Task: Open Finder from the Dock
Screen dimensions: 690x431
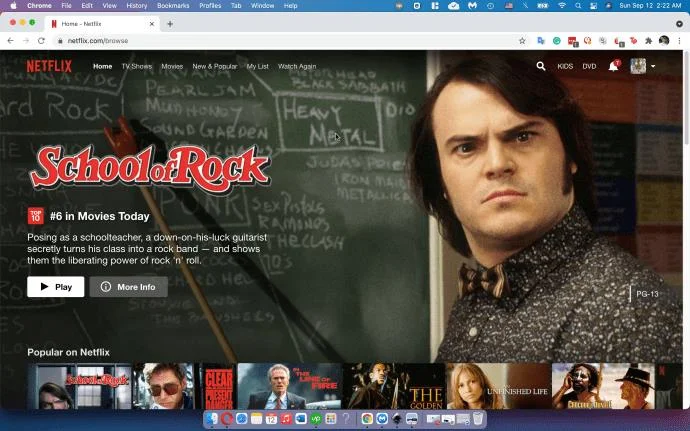Action: 212,419
